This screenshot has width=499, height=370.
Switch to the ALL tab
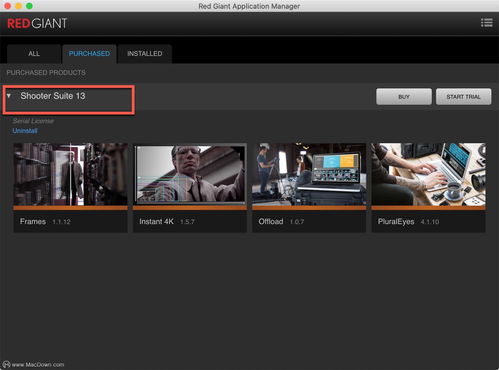pos(34,54)
